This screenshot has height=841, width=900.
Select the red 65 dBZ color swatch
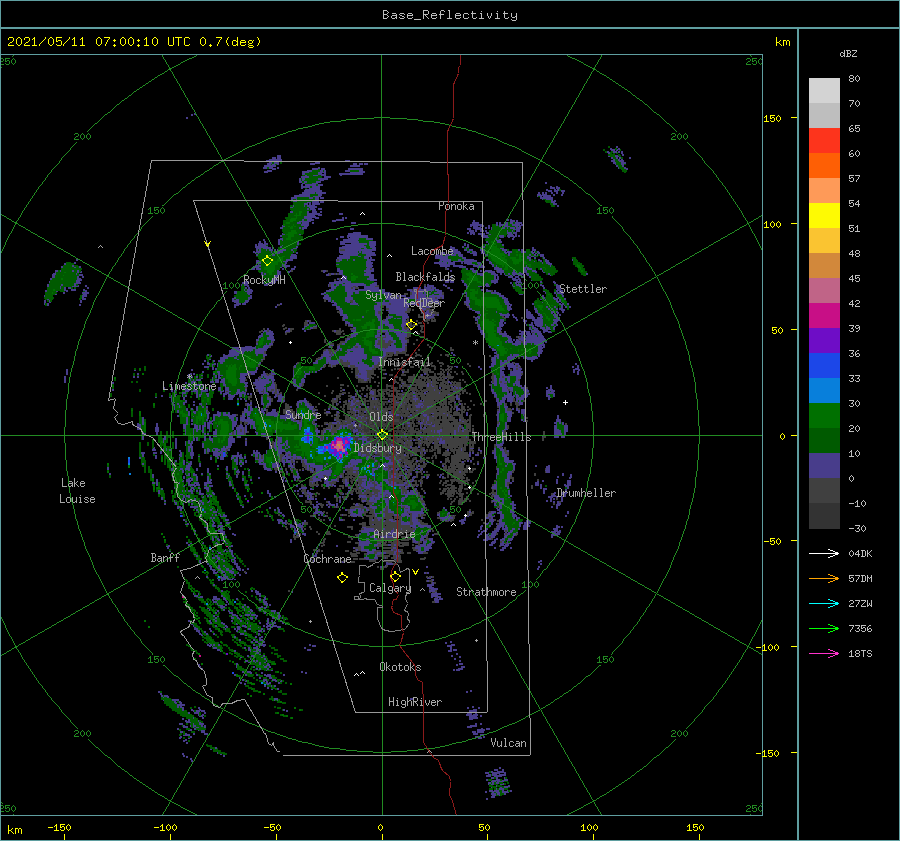pos(824,140)
